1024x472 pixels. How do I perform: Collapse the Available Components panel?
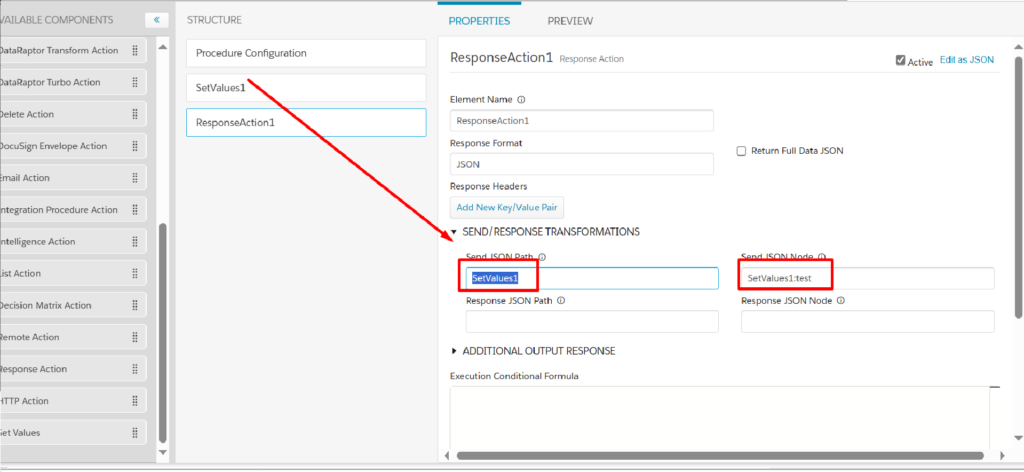click(157, 20)
